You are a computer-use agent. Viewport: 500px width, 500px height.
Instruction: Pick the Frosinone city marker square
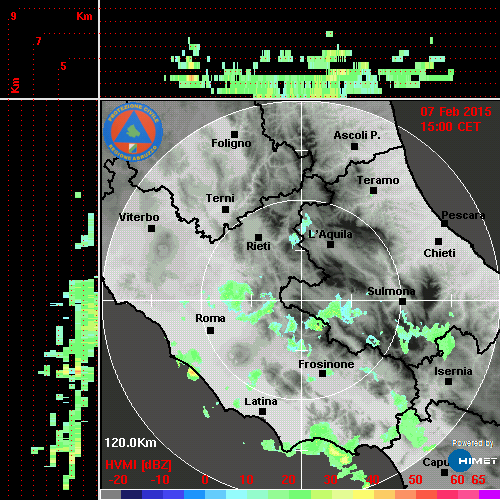[x=322, y=373]
